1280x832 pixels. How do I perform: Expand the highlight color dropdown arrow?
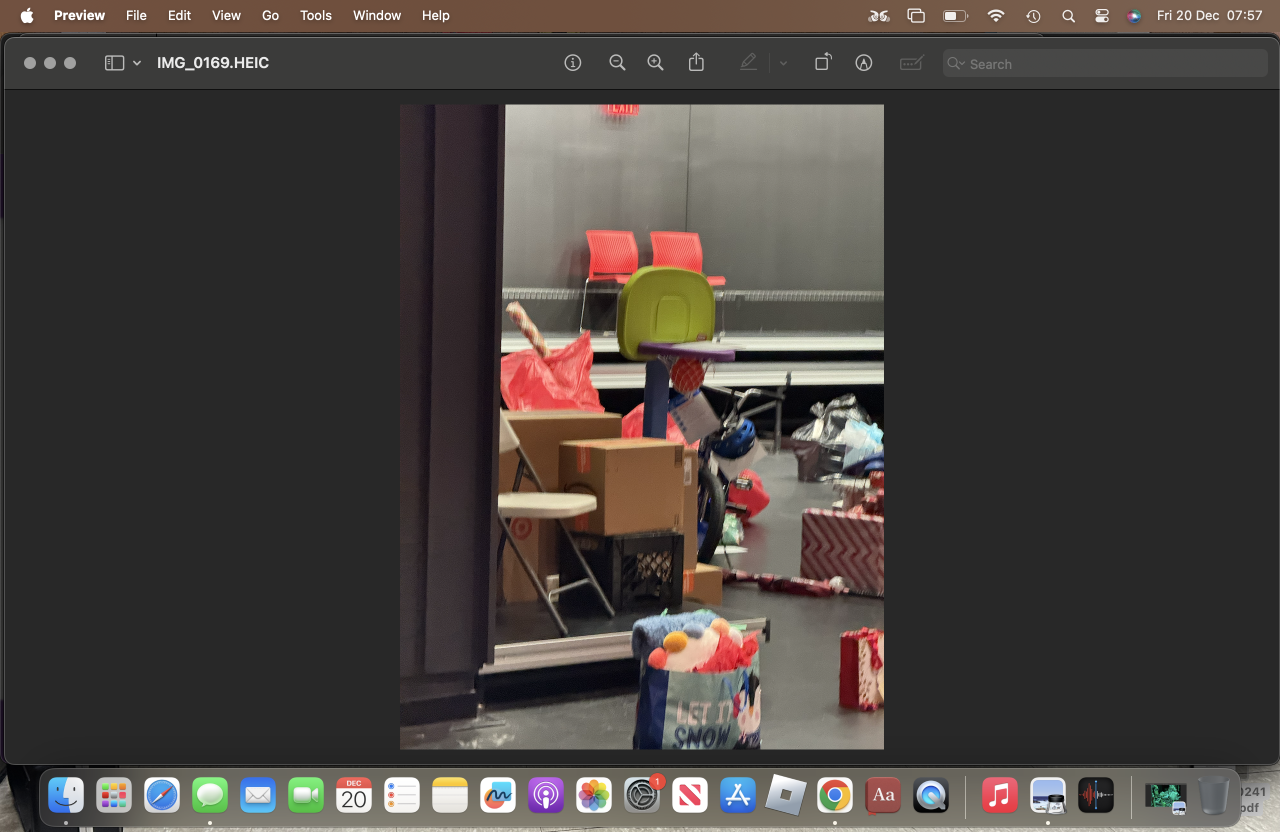tap(783, 63)
